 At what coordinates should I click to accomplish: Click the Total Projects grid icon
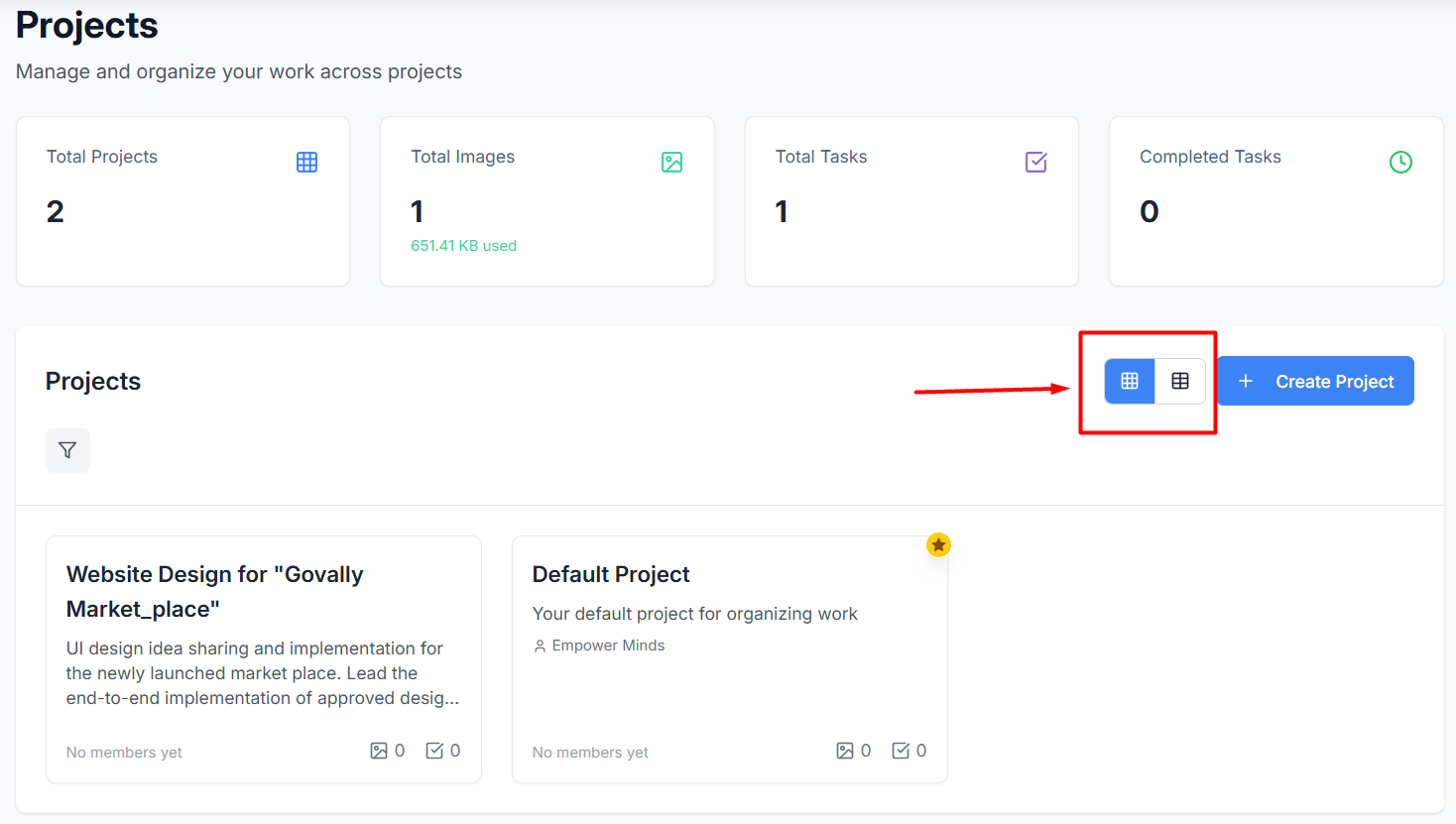(306, 163)
